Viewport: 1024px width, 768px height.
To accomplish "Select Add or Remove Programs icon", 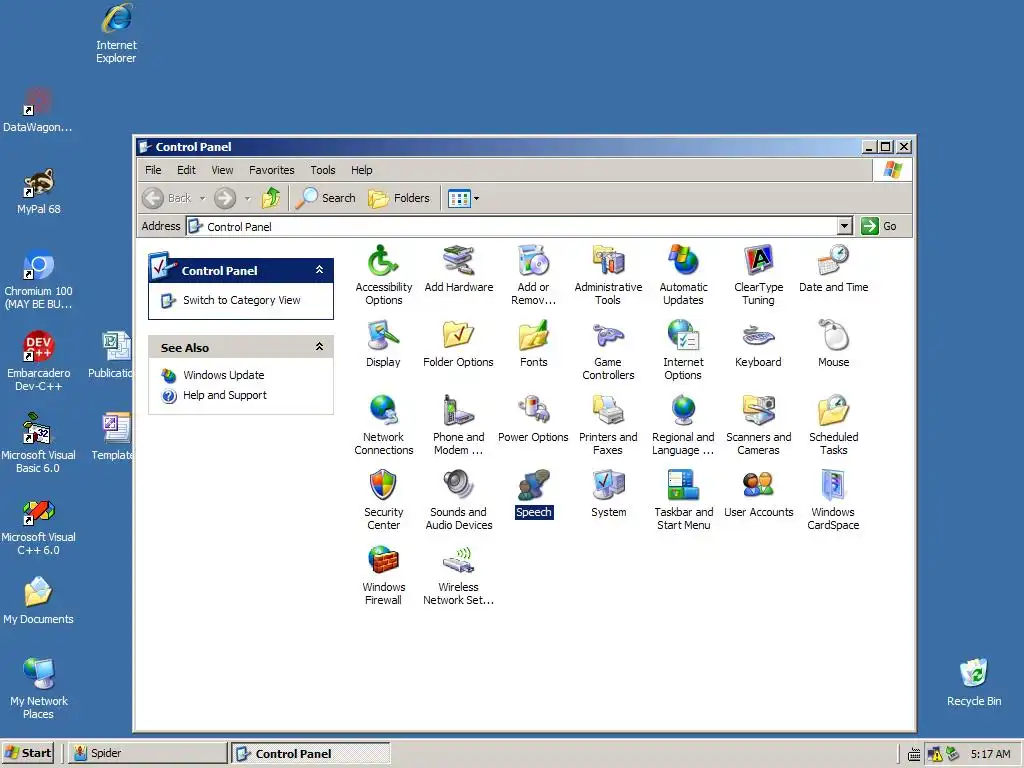I will [534, 260].
